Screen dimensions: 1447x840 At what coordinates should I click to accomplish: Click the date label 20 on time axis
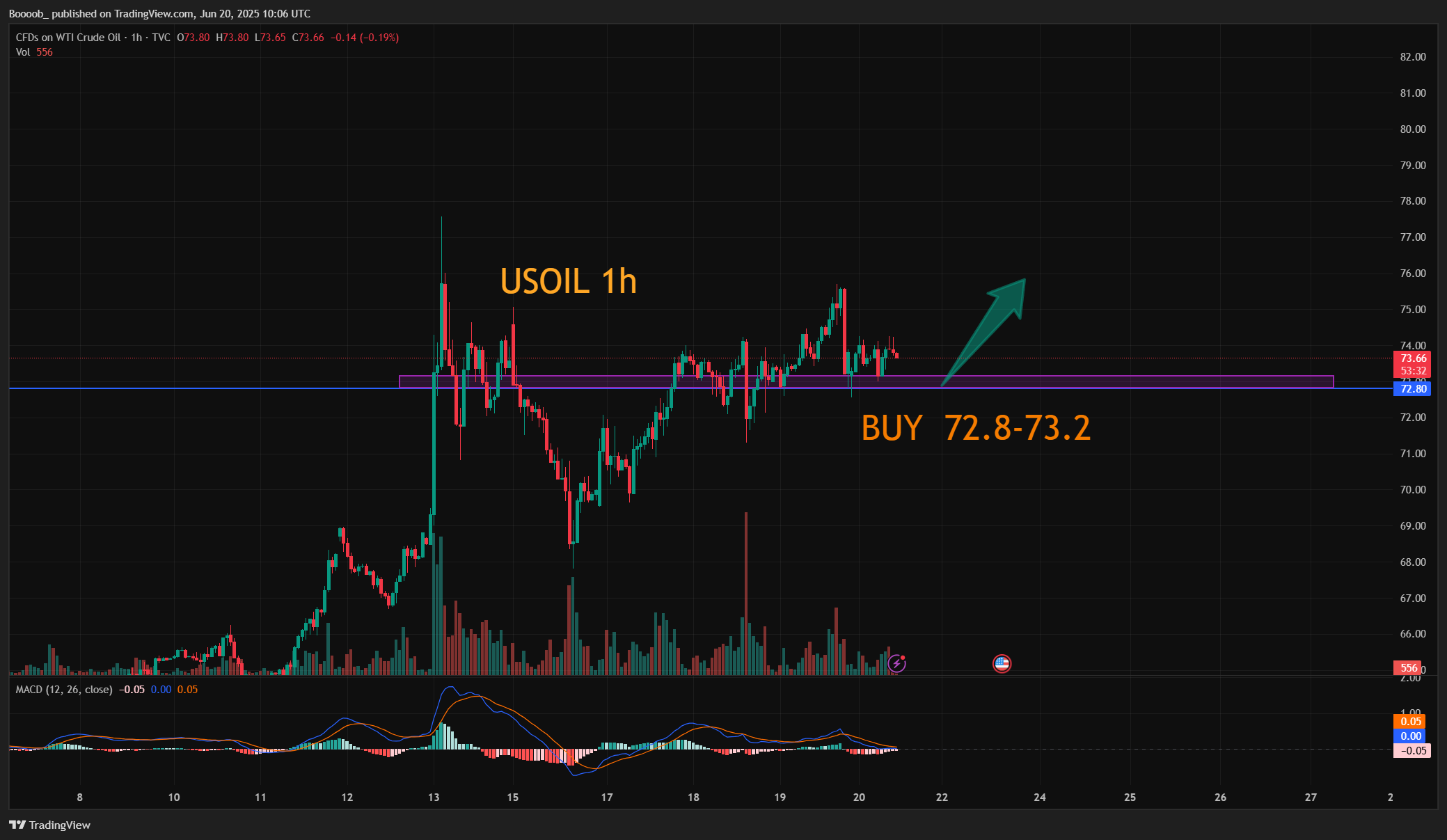[x=859, y=798]
